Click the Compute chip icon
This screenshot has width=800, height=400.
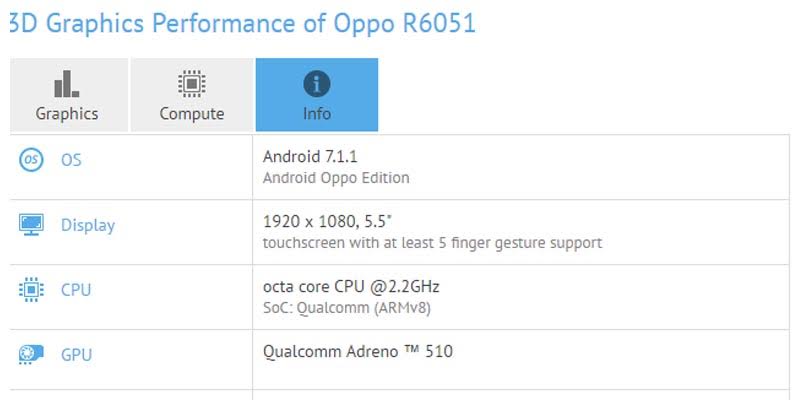[x=191, y=82]
